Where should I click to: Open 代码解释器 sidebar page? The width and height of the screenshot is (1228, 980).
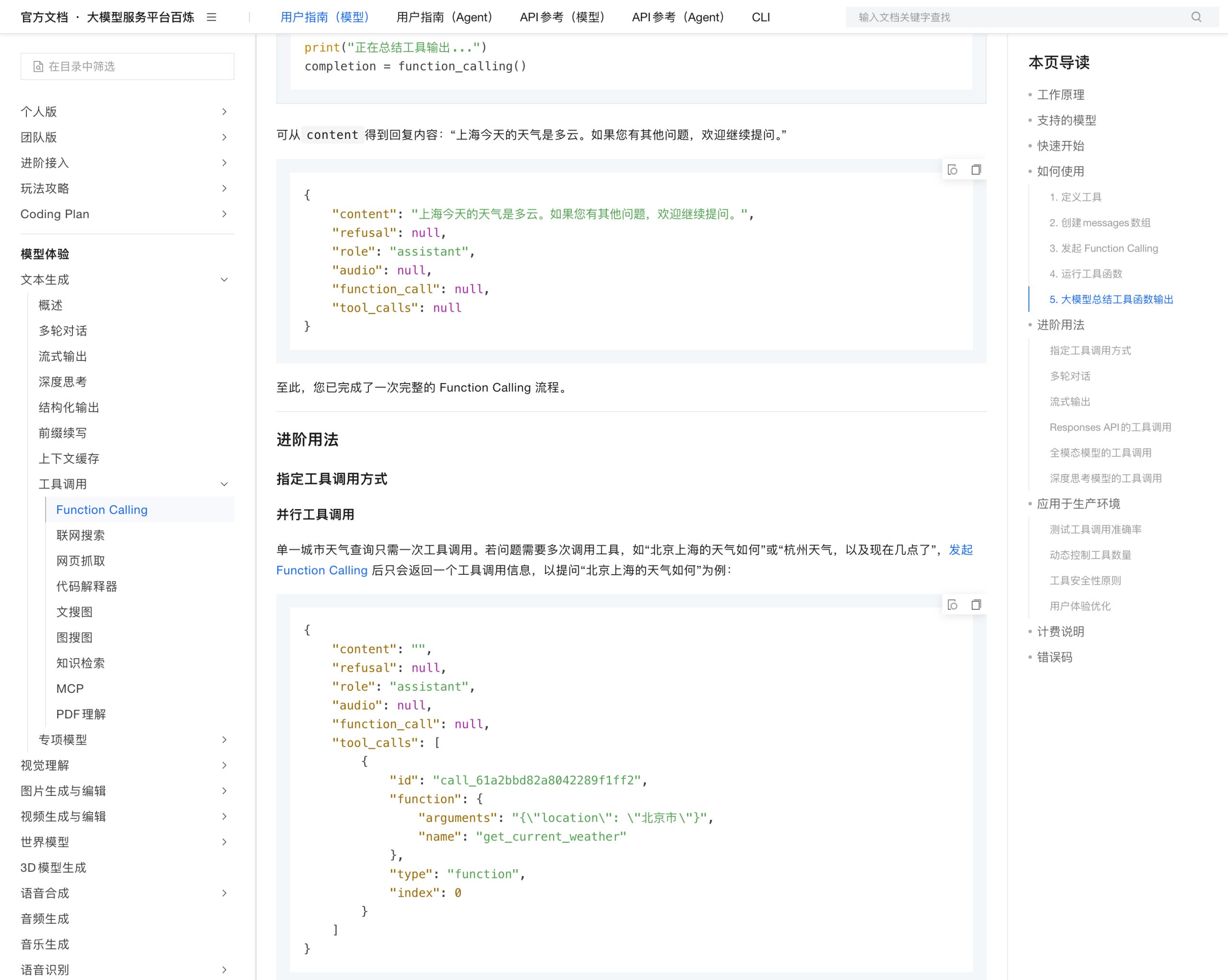pyautogui.click(x=86, y=586)
